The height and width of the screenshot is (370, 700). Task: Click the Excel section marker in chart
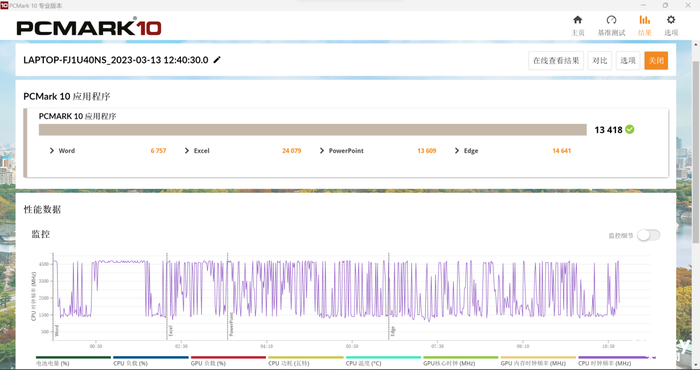pos(171,331)
